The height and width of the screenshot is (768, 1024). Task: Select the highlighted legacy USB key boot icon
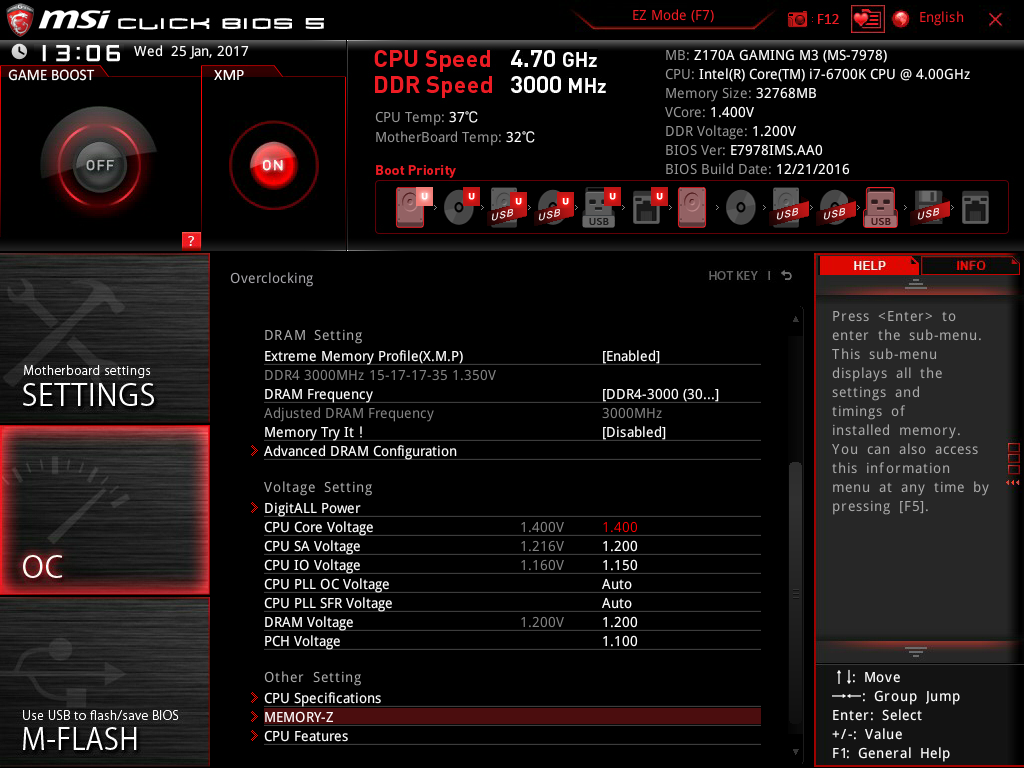tap(881, 208)
